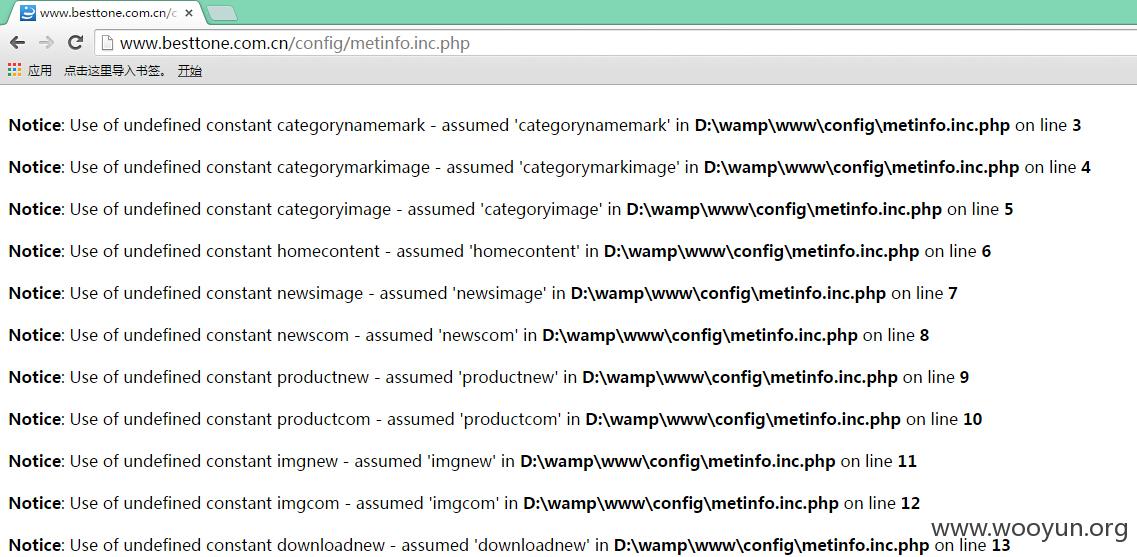
Task: Click the bold 'Notice' label on line 4 message
Action: 34,168
